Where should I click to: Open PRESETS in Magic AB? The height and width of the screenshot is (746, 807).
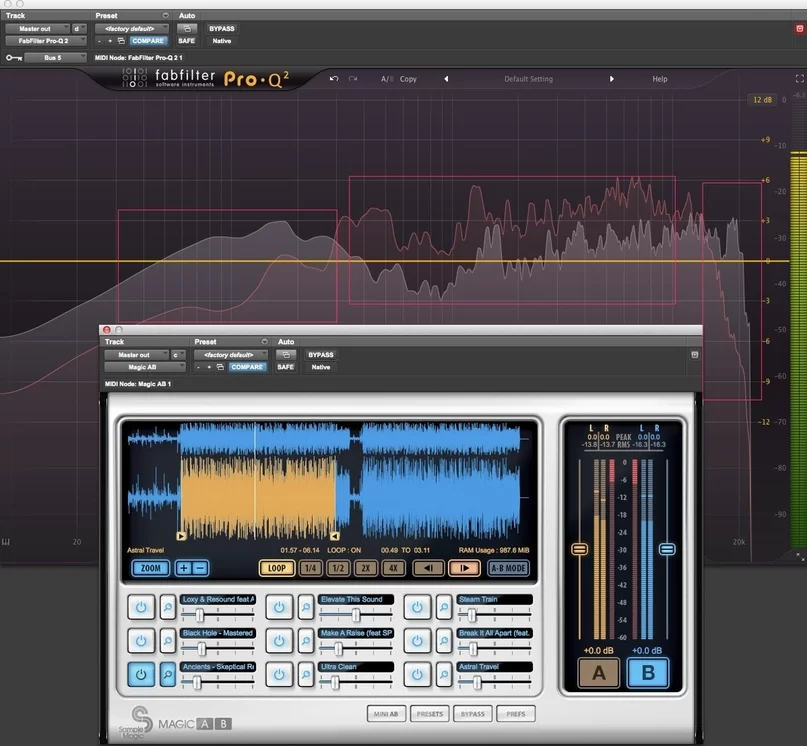coord(430,714)
